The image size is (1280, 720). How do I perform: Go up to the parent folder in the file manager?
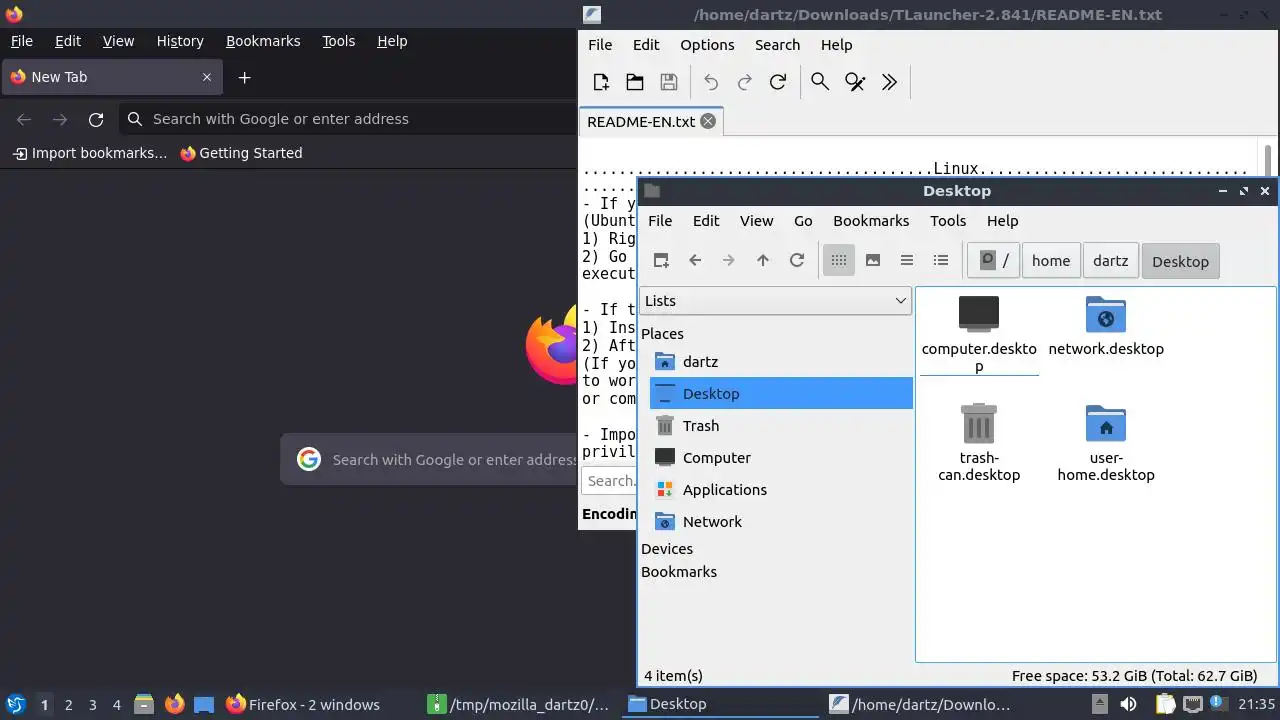click(x=763, y=260)
